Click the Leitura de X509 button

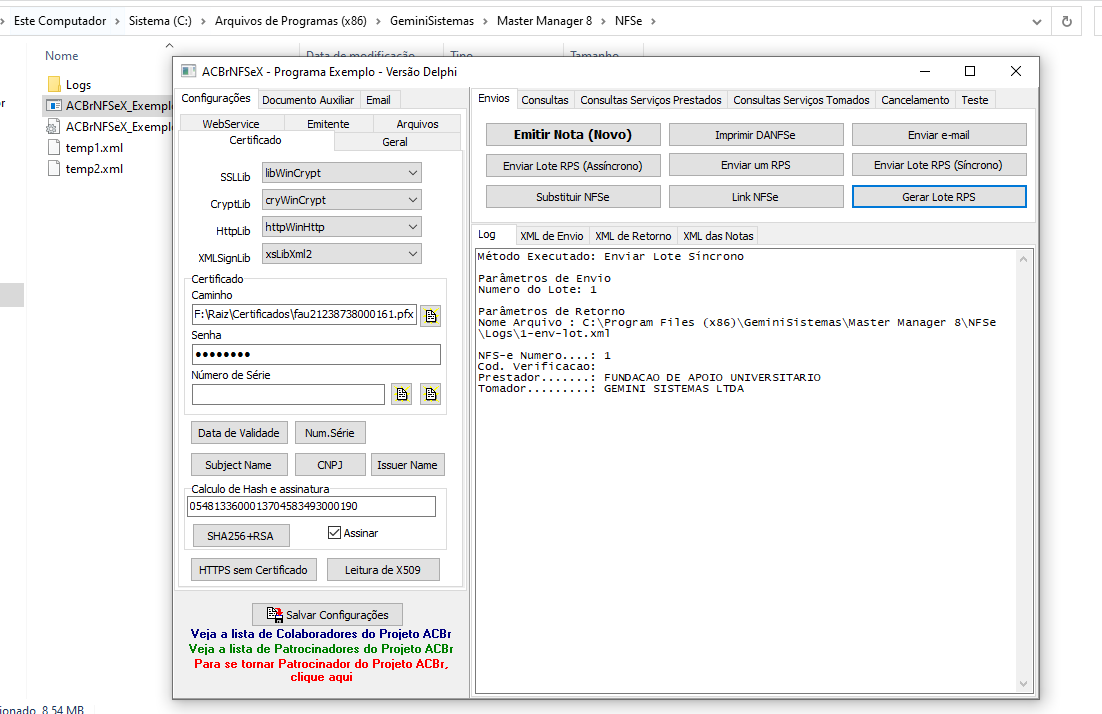click(x=382, y=570)
